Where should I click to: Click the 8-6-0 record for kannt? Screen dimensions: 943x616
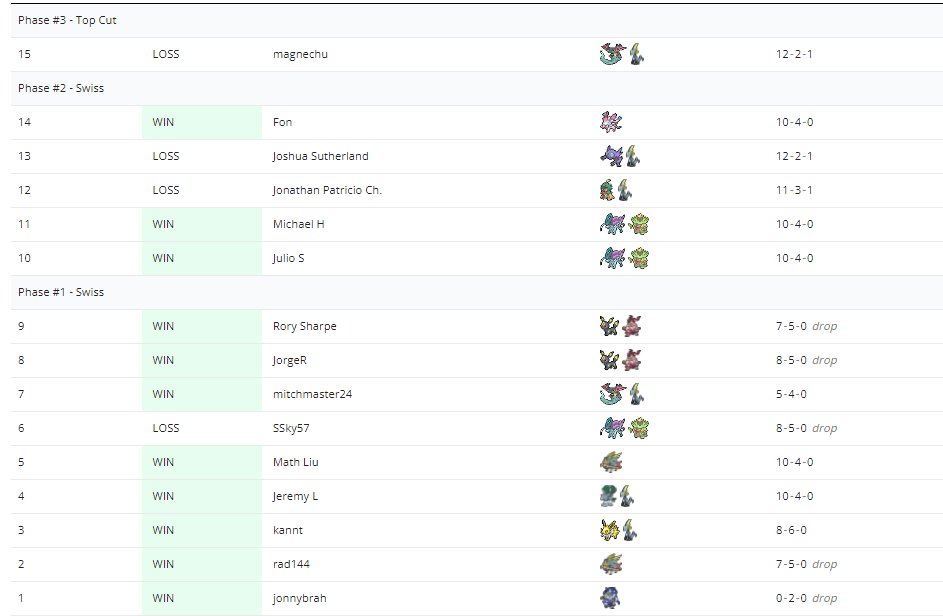[791, 530]
